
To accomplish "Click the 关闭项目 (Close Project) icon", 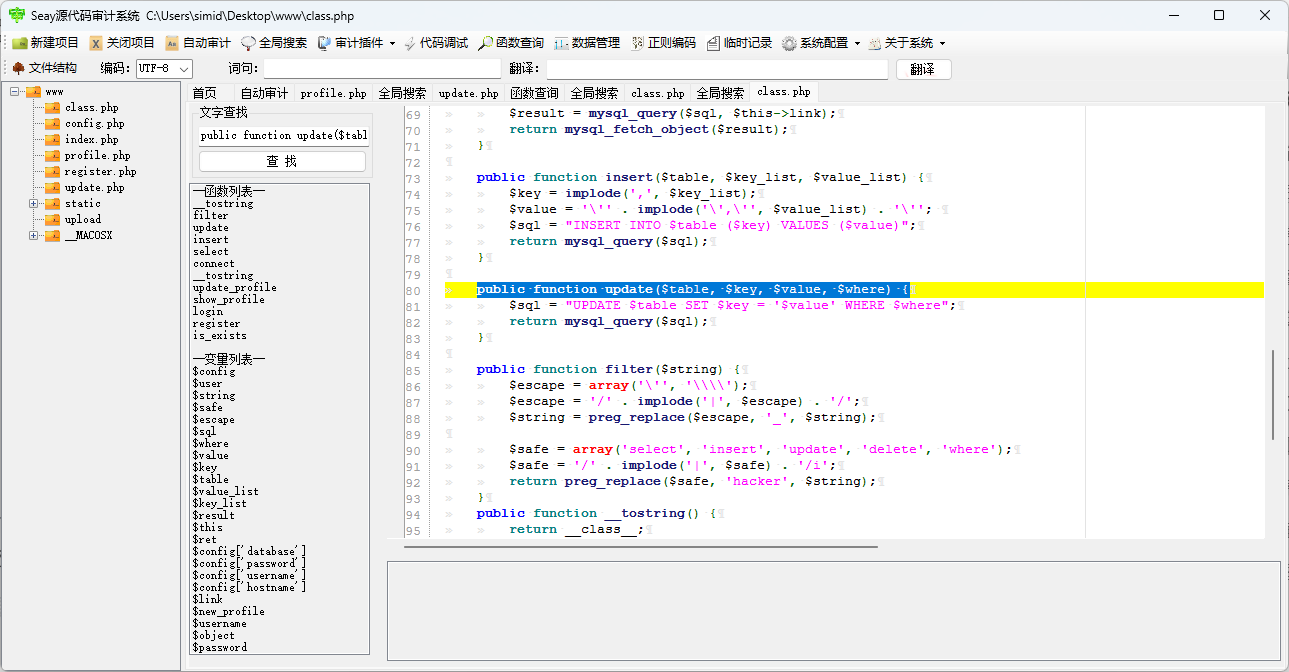I will tap(113, 42).
